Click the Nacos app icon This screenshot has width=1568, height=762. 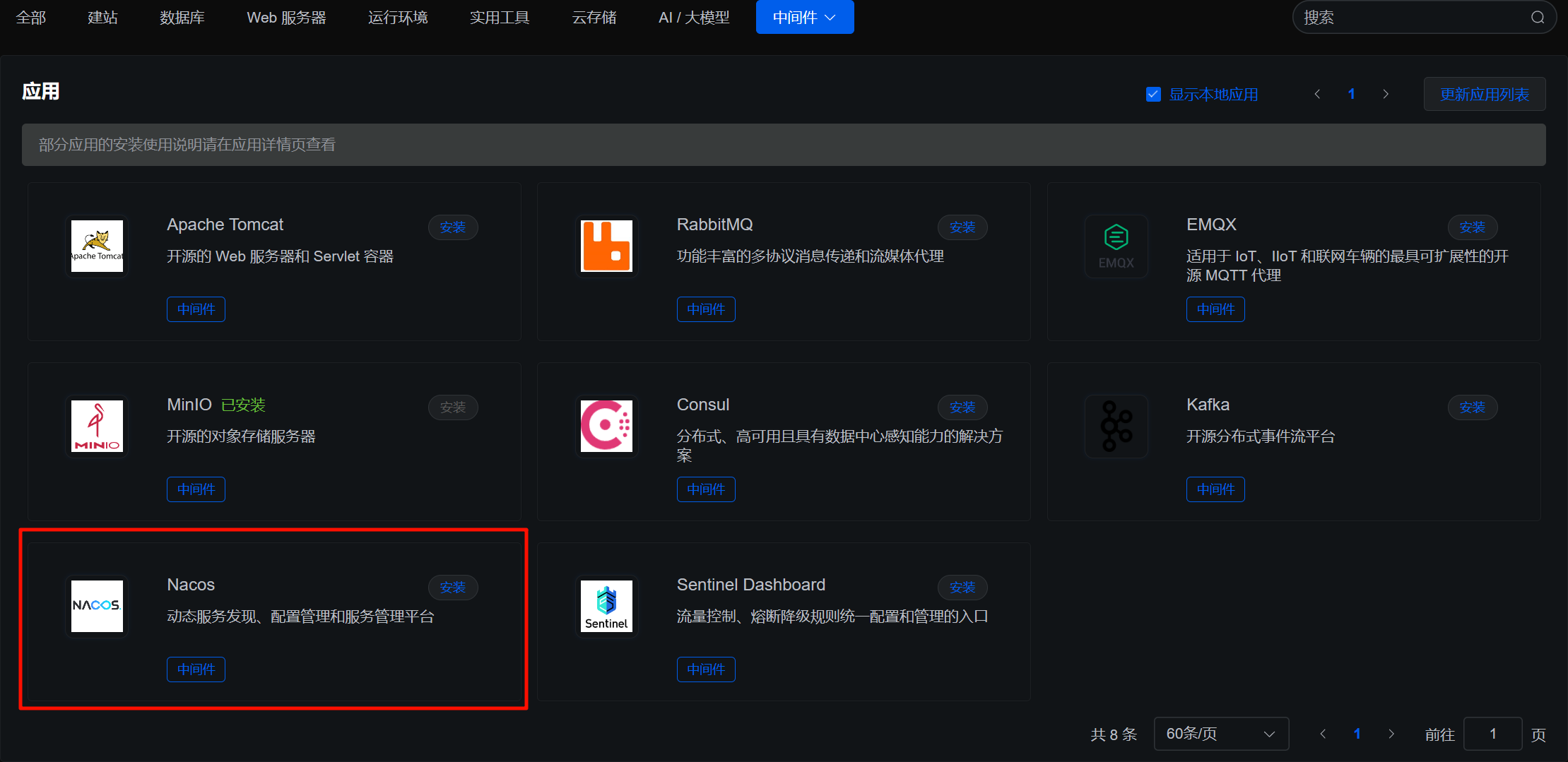pos(98,607)
